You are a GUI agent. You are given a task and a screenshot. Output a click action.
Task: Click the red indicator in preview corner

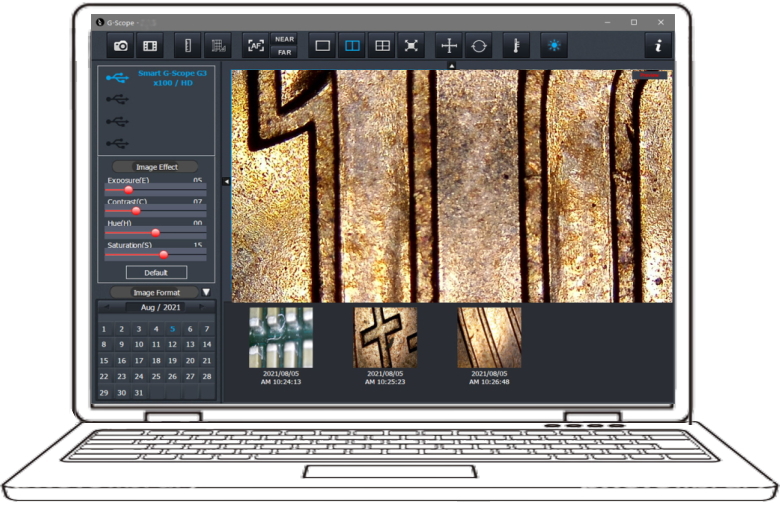pyautogui.click(x=650, y=75)
